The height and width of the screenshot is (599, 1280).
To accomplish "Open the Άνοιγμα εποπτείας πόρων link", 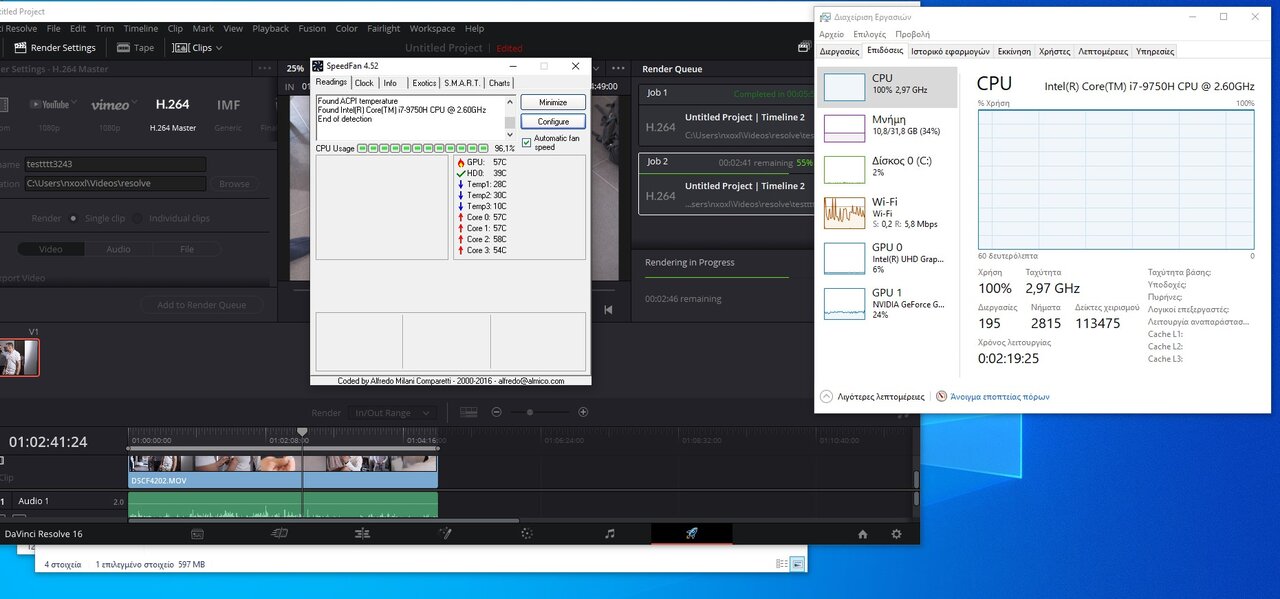I will point(999,396).
